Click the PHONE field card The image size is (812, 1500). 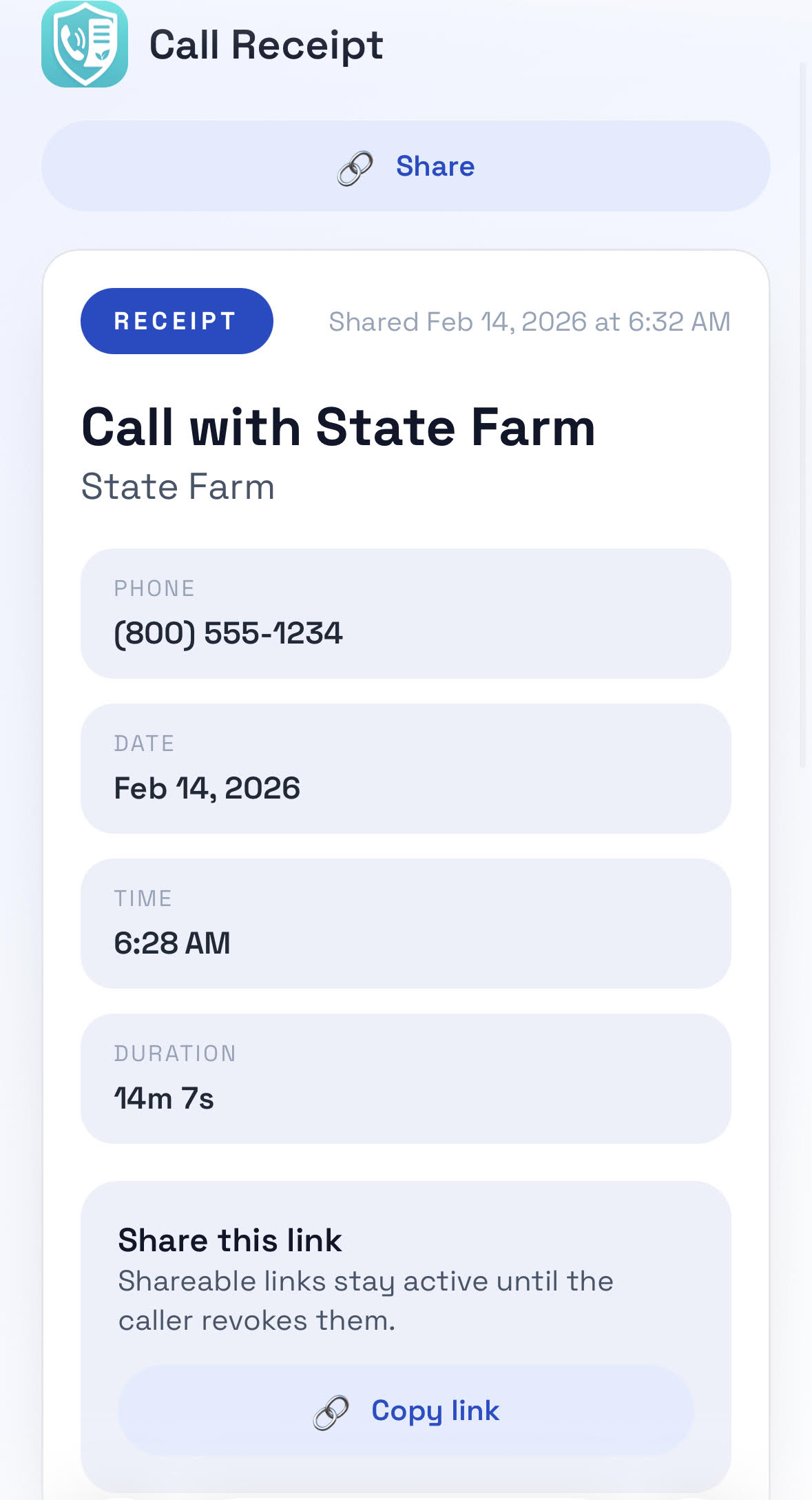point(406,613)
